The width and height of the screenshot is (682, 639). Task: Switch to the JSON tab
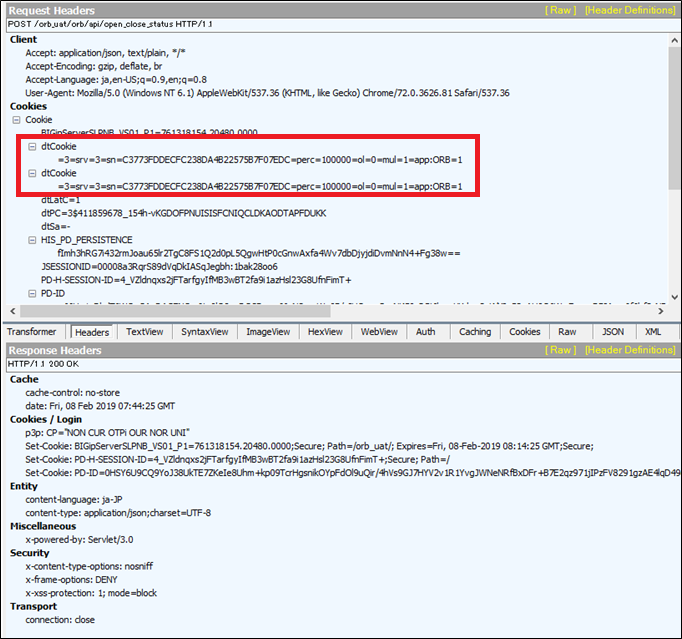pos(613,332)
